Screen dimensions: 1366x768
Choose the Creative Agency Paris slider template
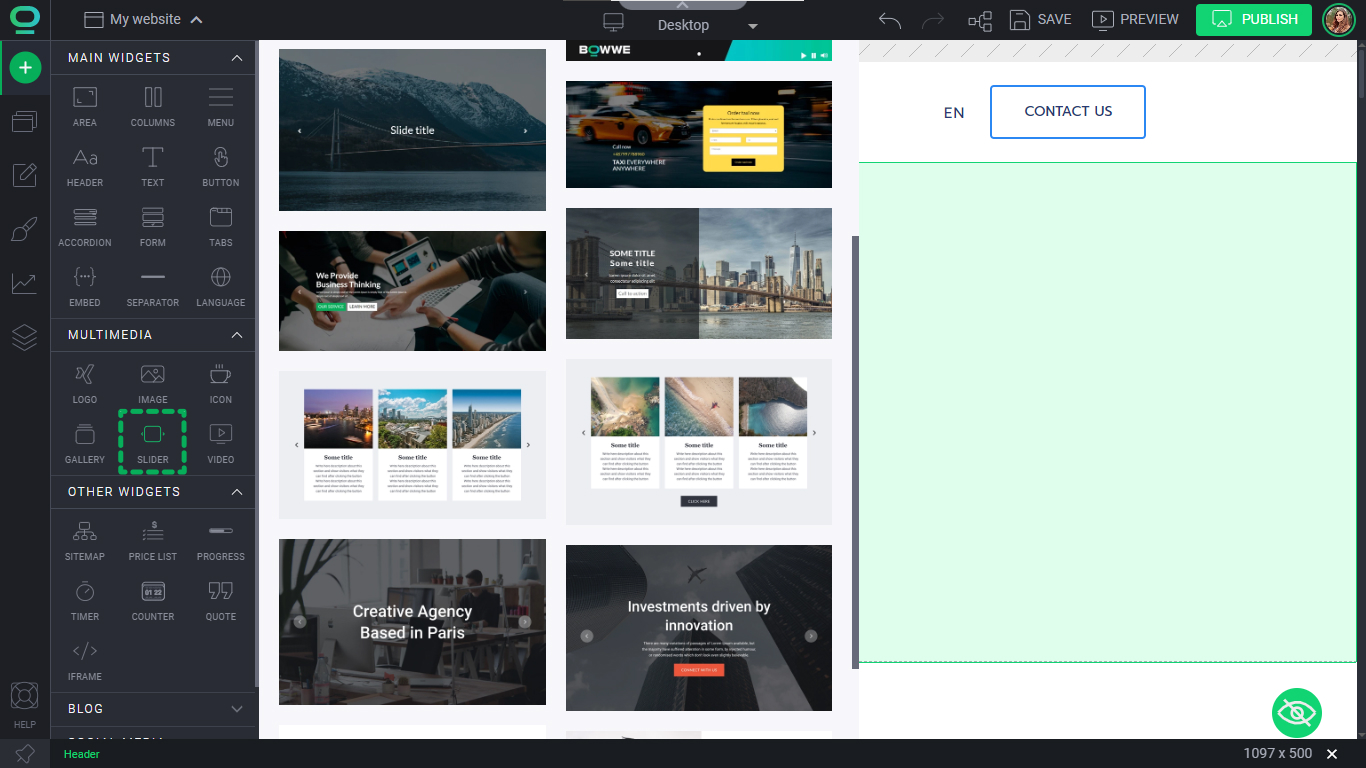[x=412, y=622]
